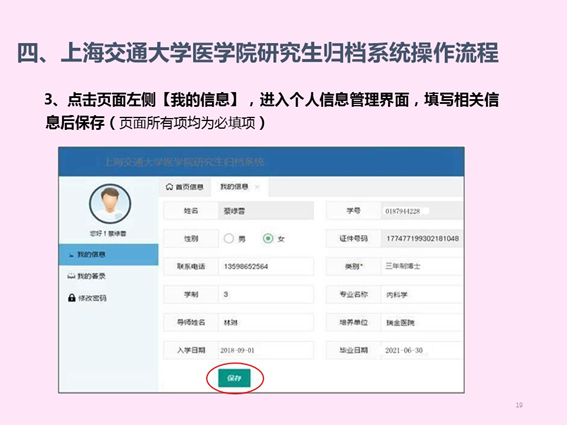Click the home icon on 首页信息 tab
Screen dimensions: 567x425
pos(169,187)
